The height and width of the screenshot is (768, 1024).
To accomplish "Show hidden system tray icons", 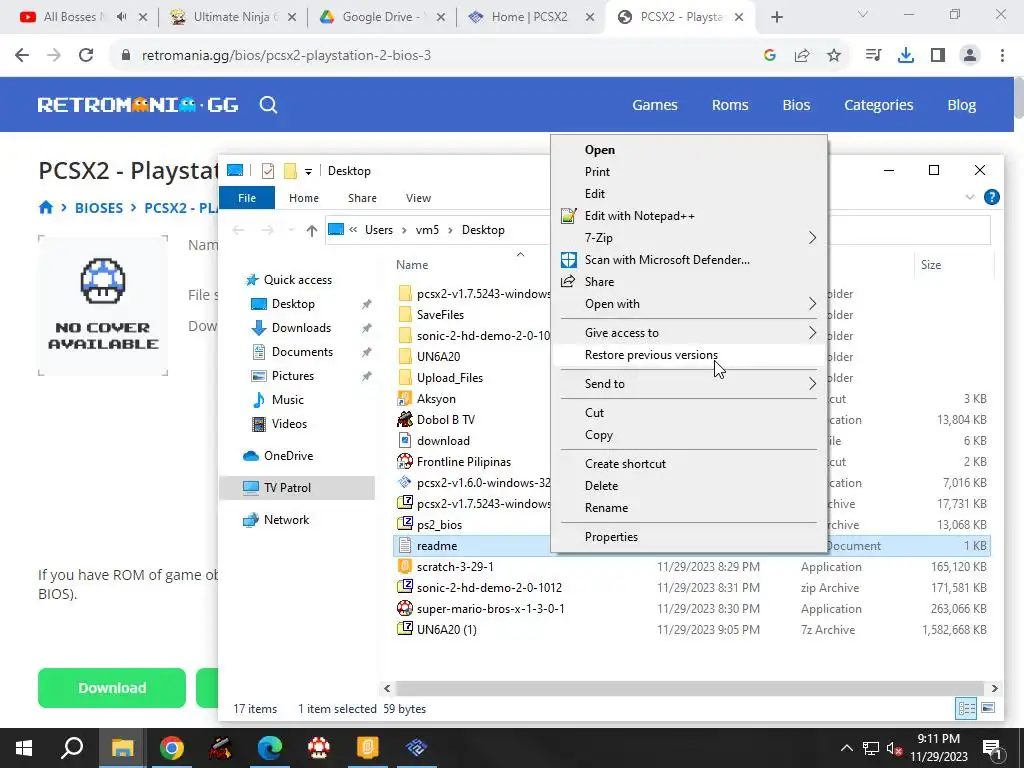I will tap(846, 748).
